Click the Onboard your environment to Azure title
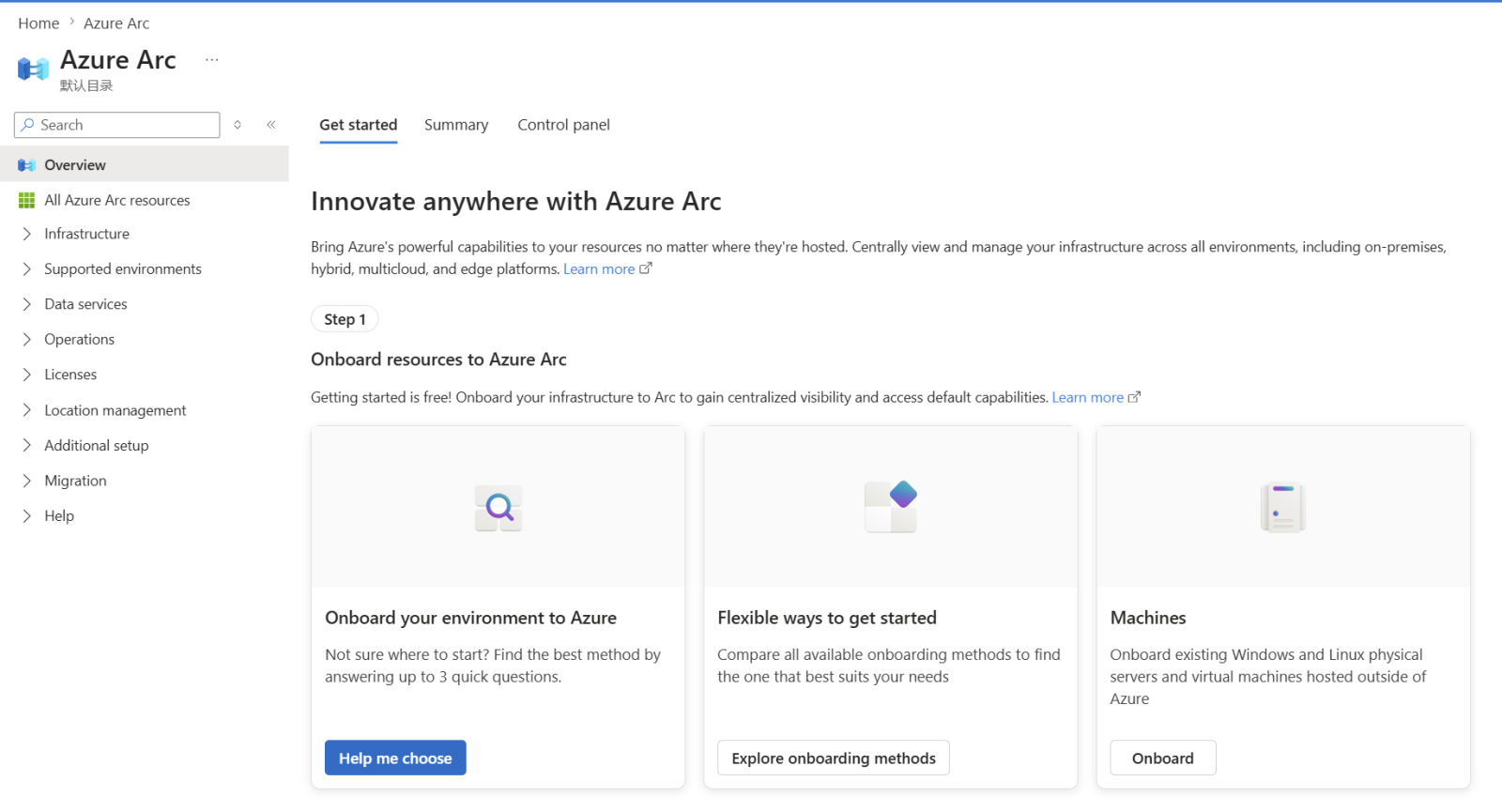This screenshot has width=1502, height=812. [x=470, y=618]
